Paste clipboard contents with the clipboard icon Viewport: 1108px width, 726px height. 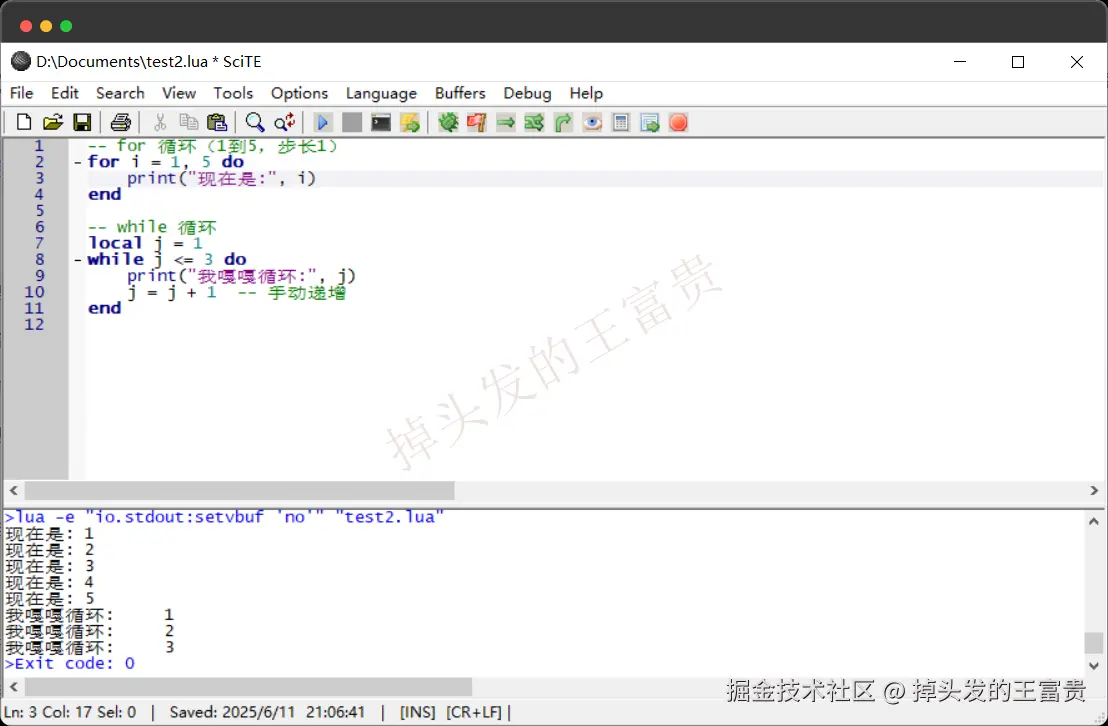(217, 122)
